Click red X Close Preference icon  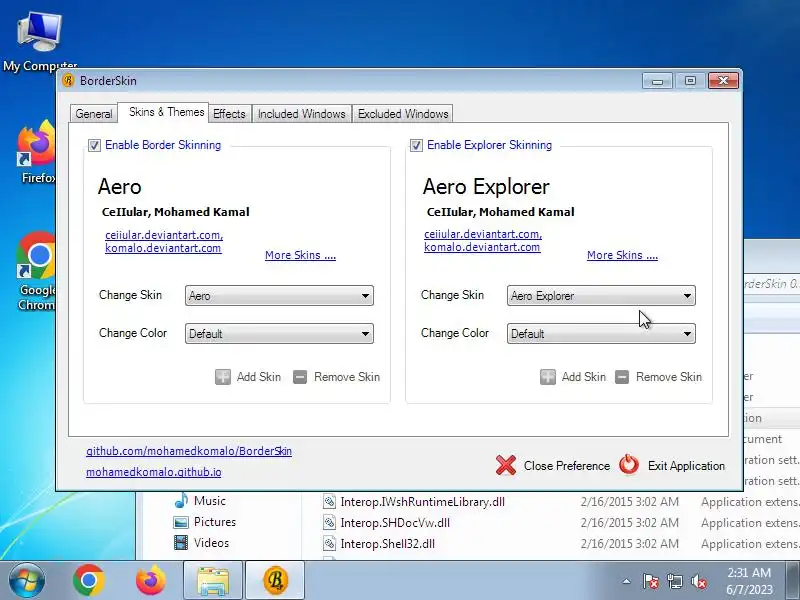tap(506, 465)
